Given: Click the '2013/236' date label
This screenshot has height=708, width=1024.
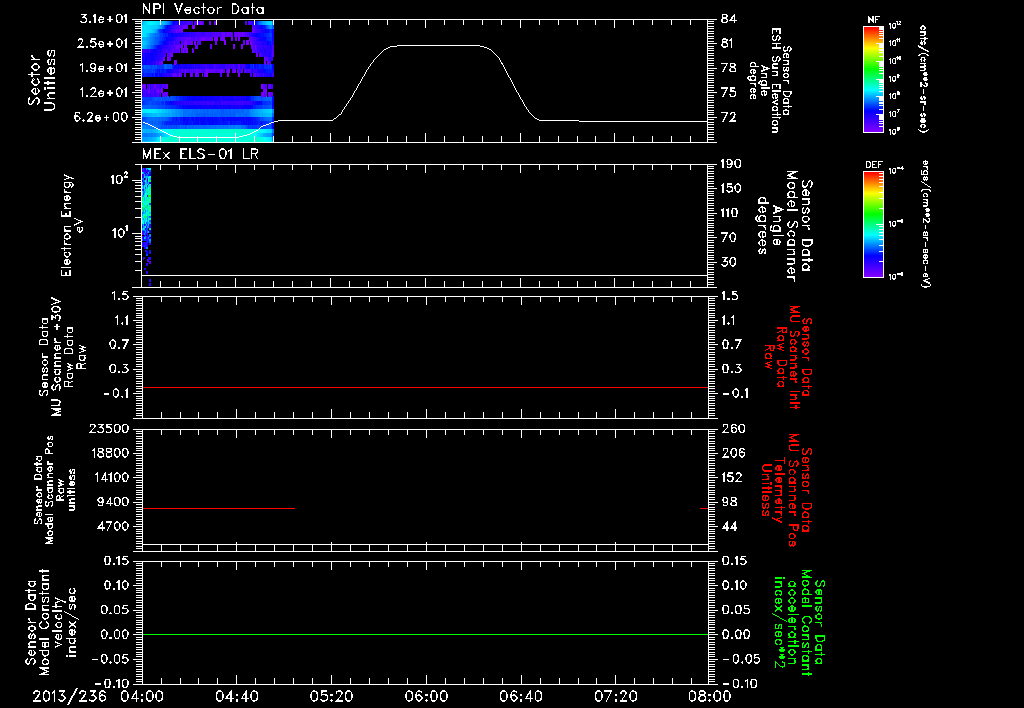Looking at the screenshot, I should [69, 696].
